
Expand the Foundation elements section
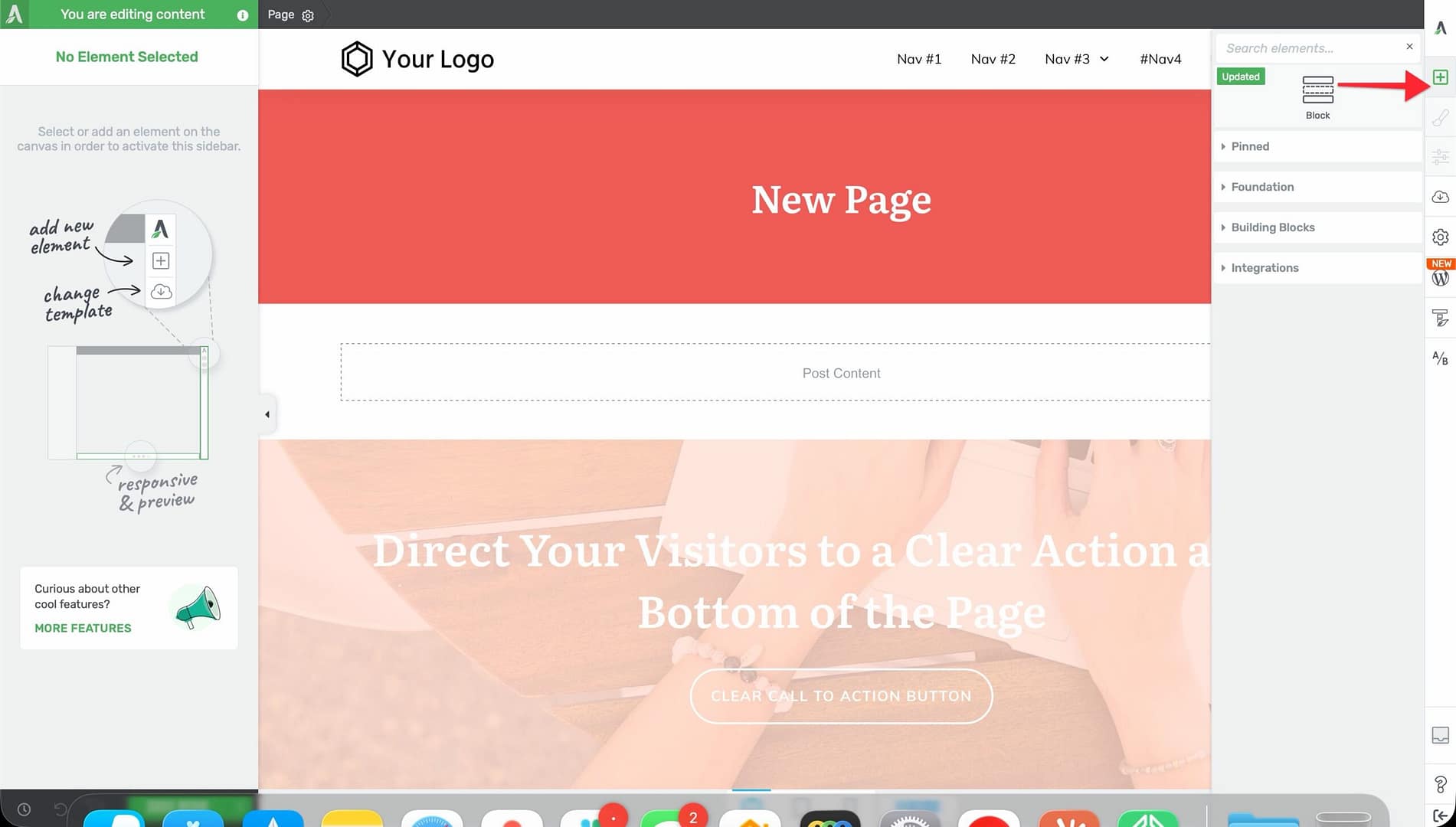point(1317,187)
